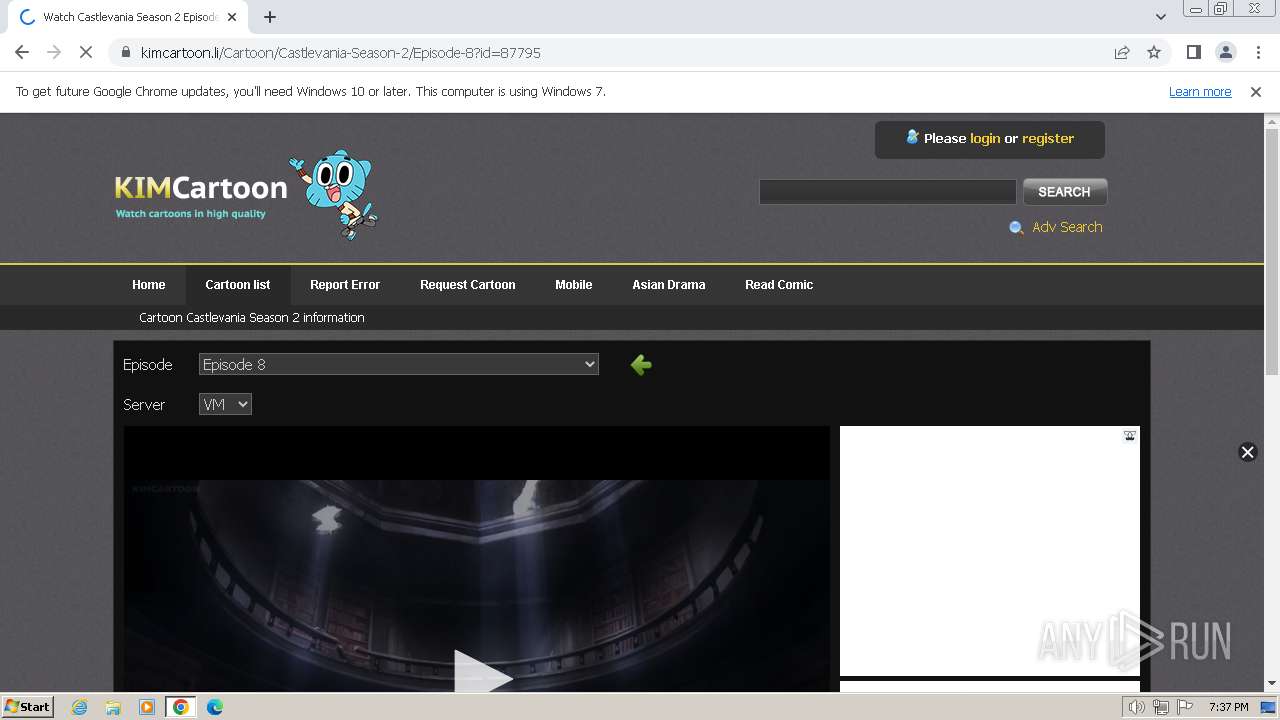Click the forward navigation arrow

click(54, 52)
